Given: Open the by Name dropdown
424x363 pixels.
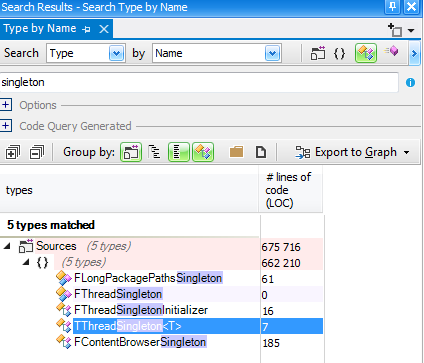Looking at the screenshot, I should pos(272,53).
